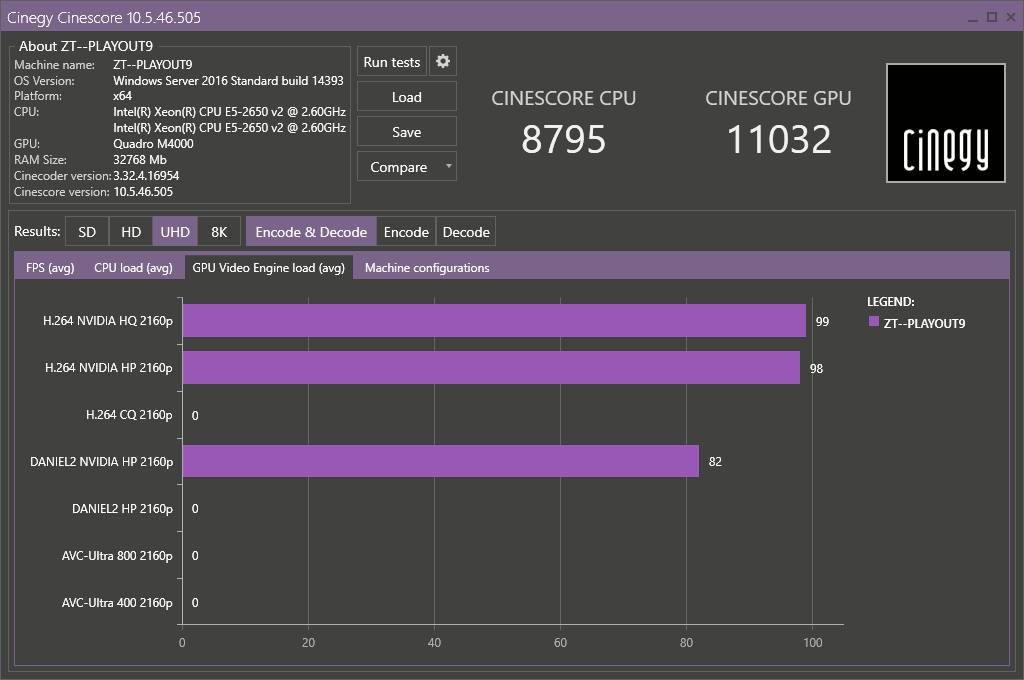The image size is (1024, 680).
Task: Minimize the Cinescore window
Action: 973,18
